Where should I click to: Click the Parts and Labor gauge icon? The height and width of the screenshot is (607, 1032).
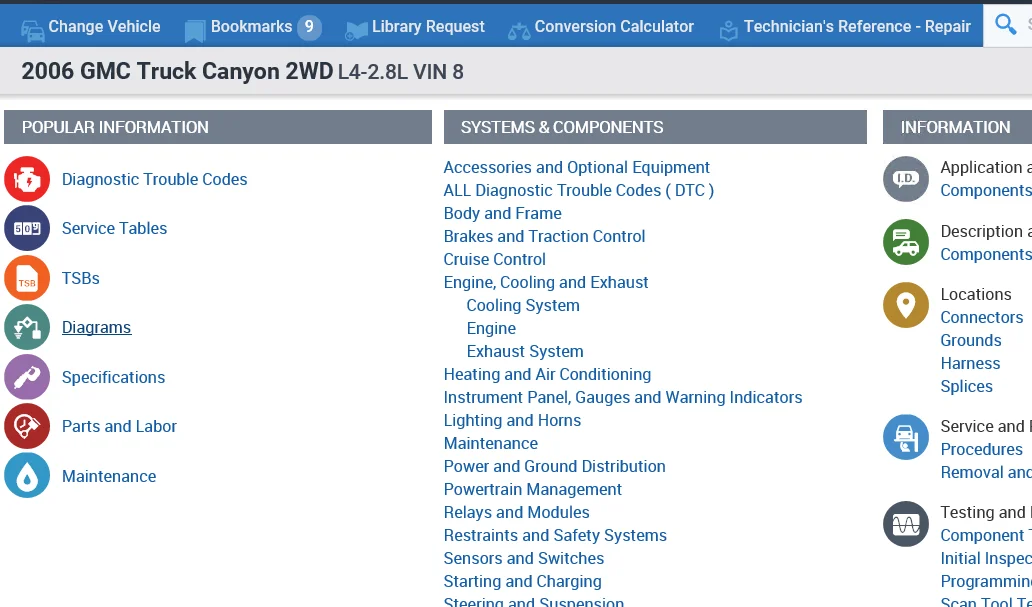click(26, 426)
